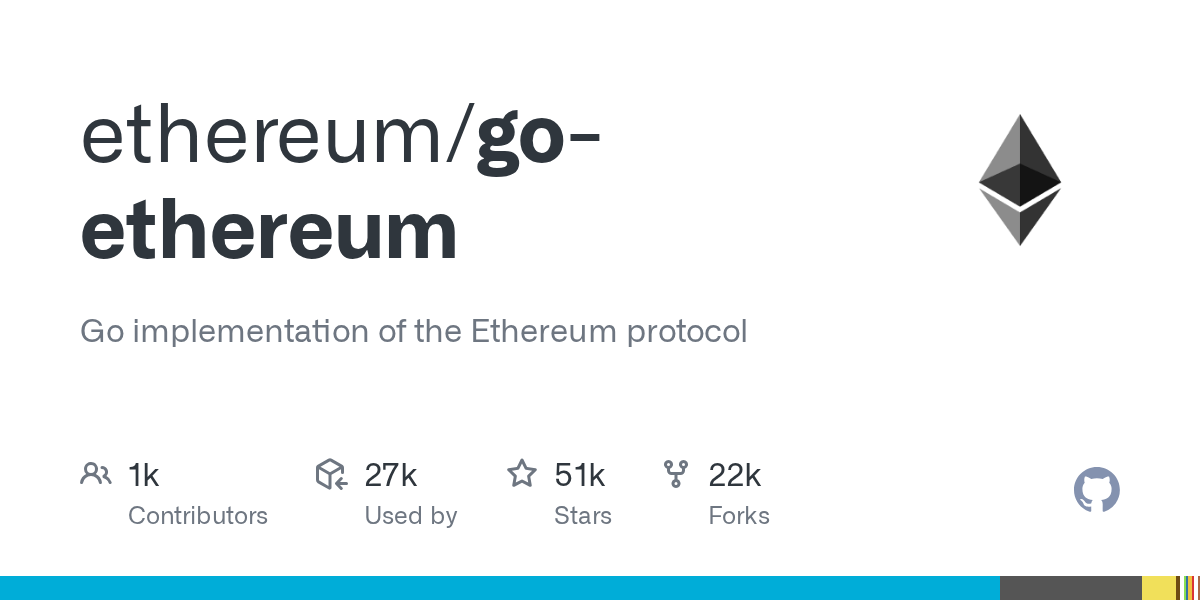Open the Forks label

pyautogui.click(x=738, y=516)
